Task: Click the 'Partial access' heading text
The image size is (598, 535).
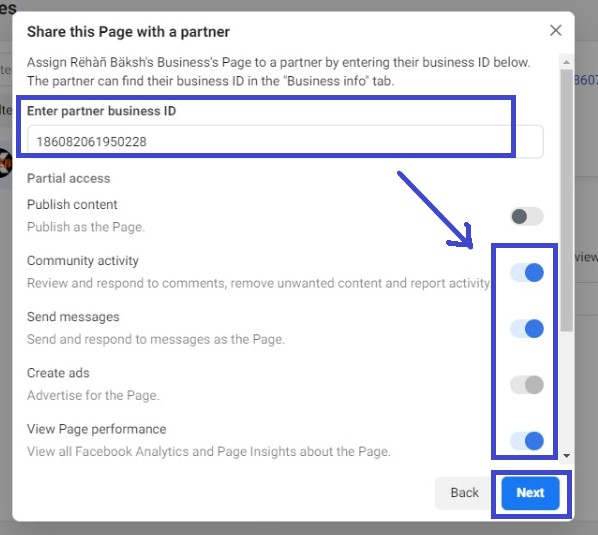Action: pos(69,178)
